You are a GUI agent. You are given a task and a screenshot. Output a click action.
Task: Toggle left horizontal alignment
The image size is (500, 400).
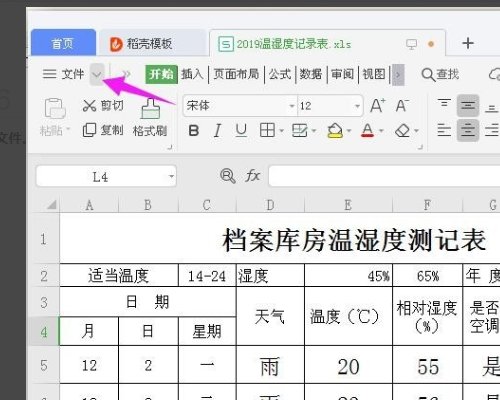click(x=444, y=130)
